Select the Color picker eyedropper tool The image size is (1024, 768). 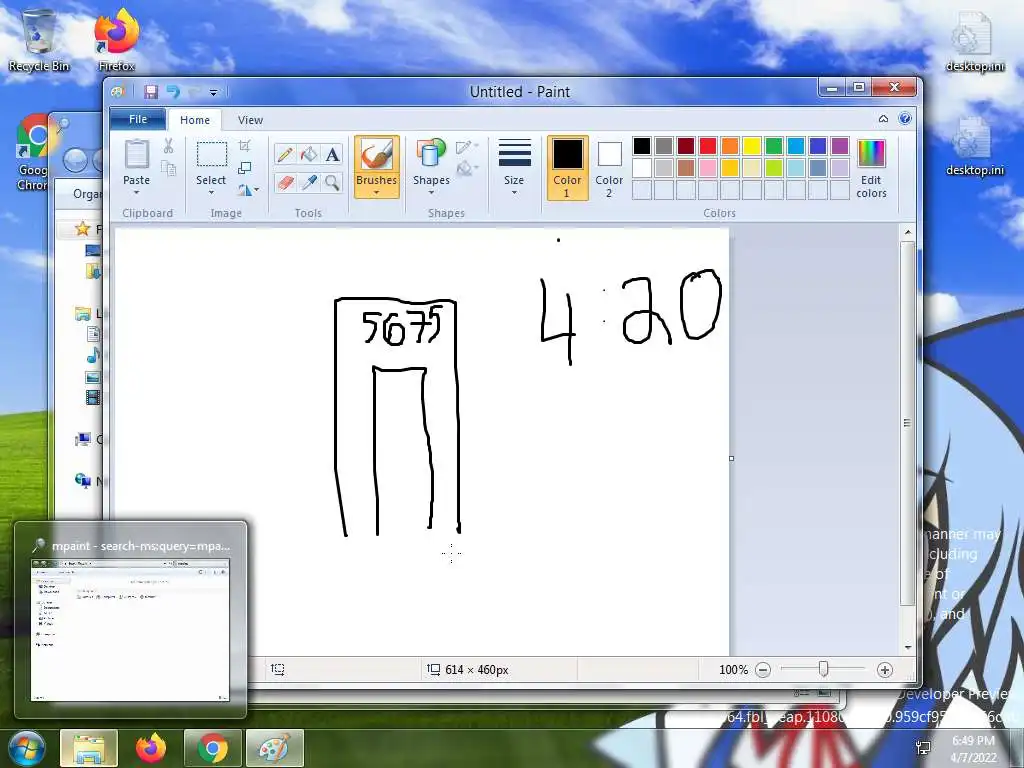coord(309,182)
